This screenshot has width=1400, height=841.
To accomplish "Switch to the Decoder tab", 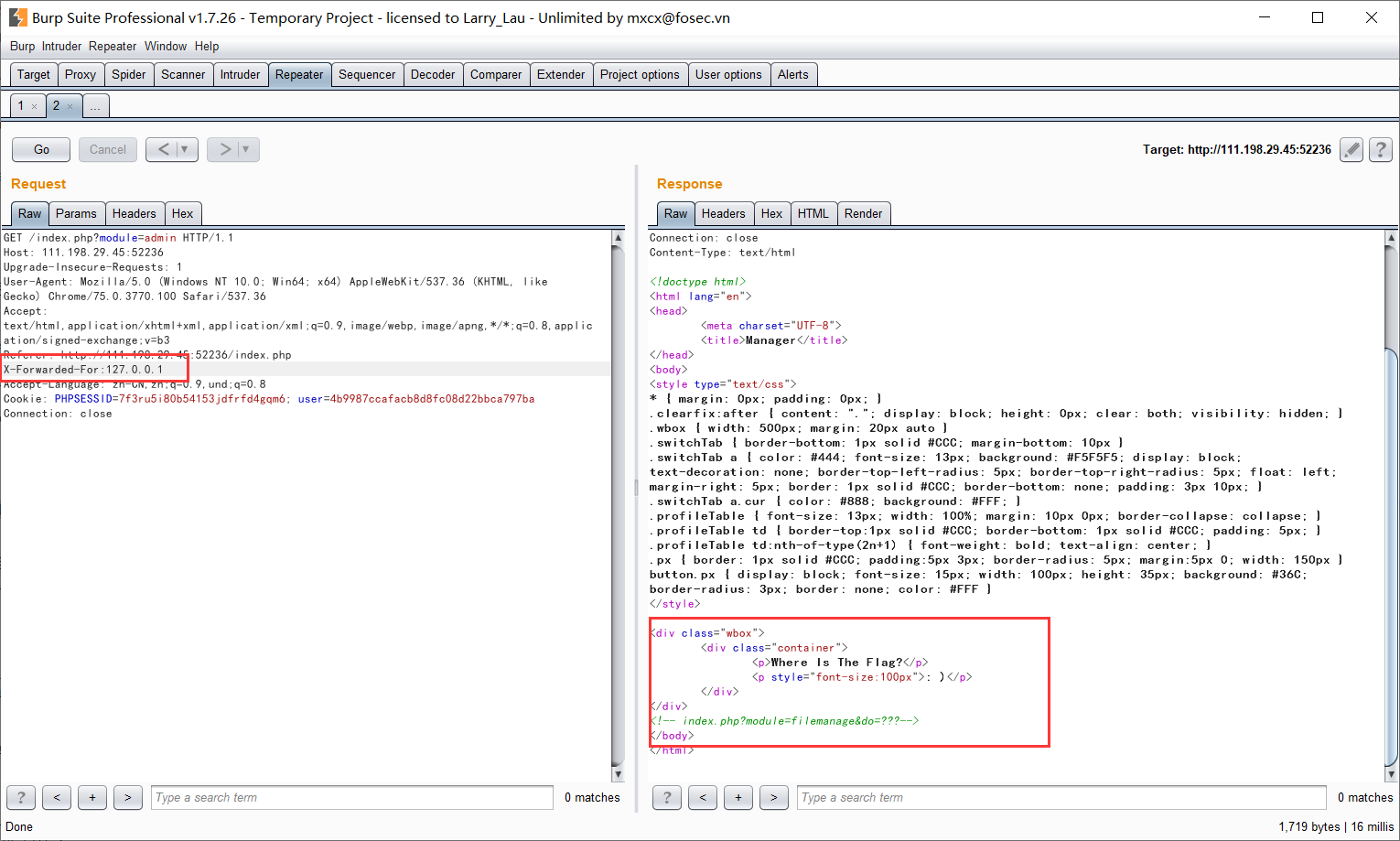I will coord(433,74).
